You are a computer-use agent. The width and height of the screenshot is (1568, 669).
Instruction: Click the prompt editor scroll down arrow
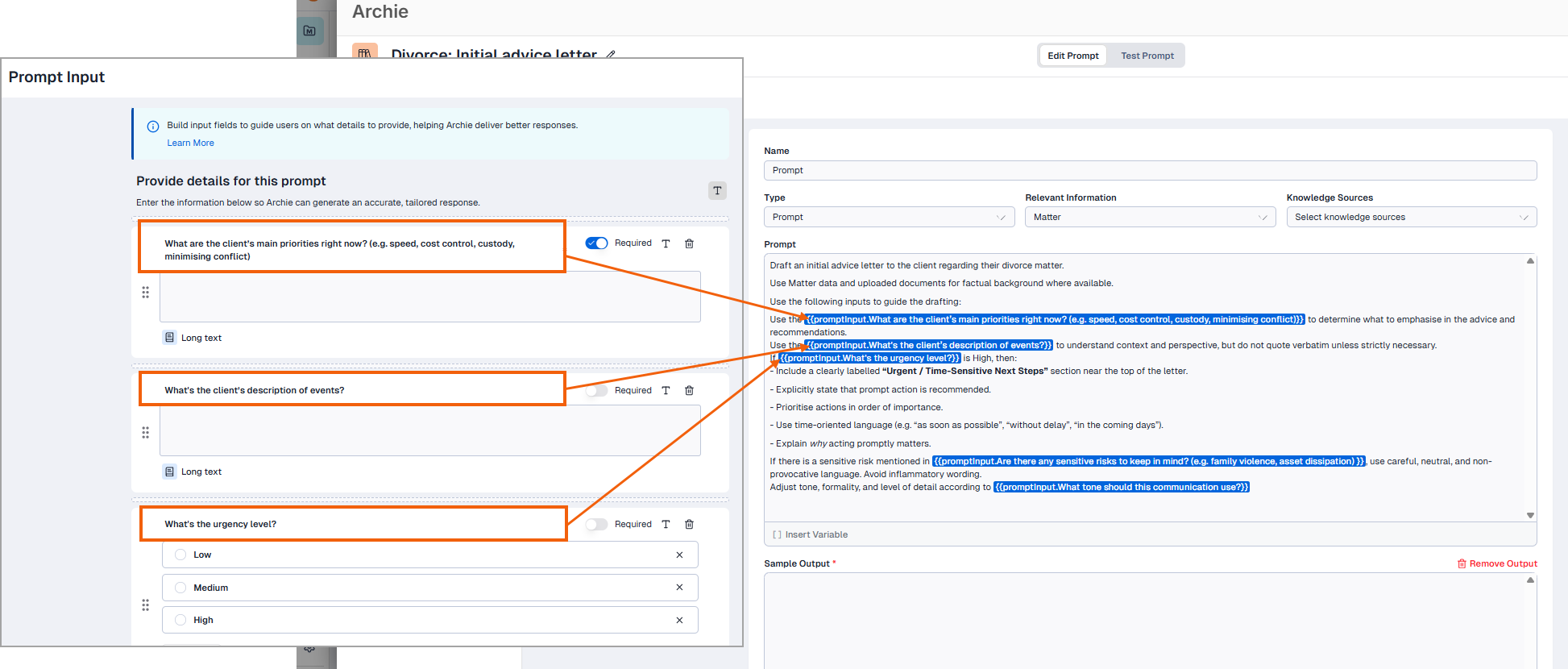[1529, 515]
